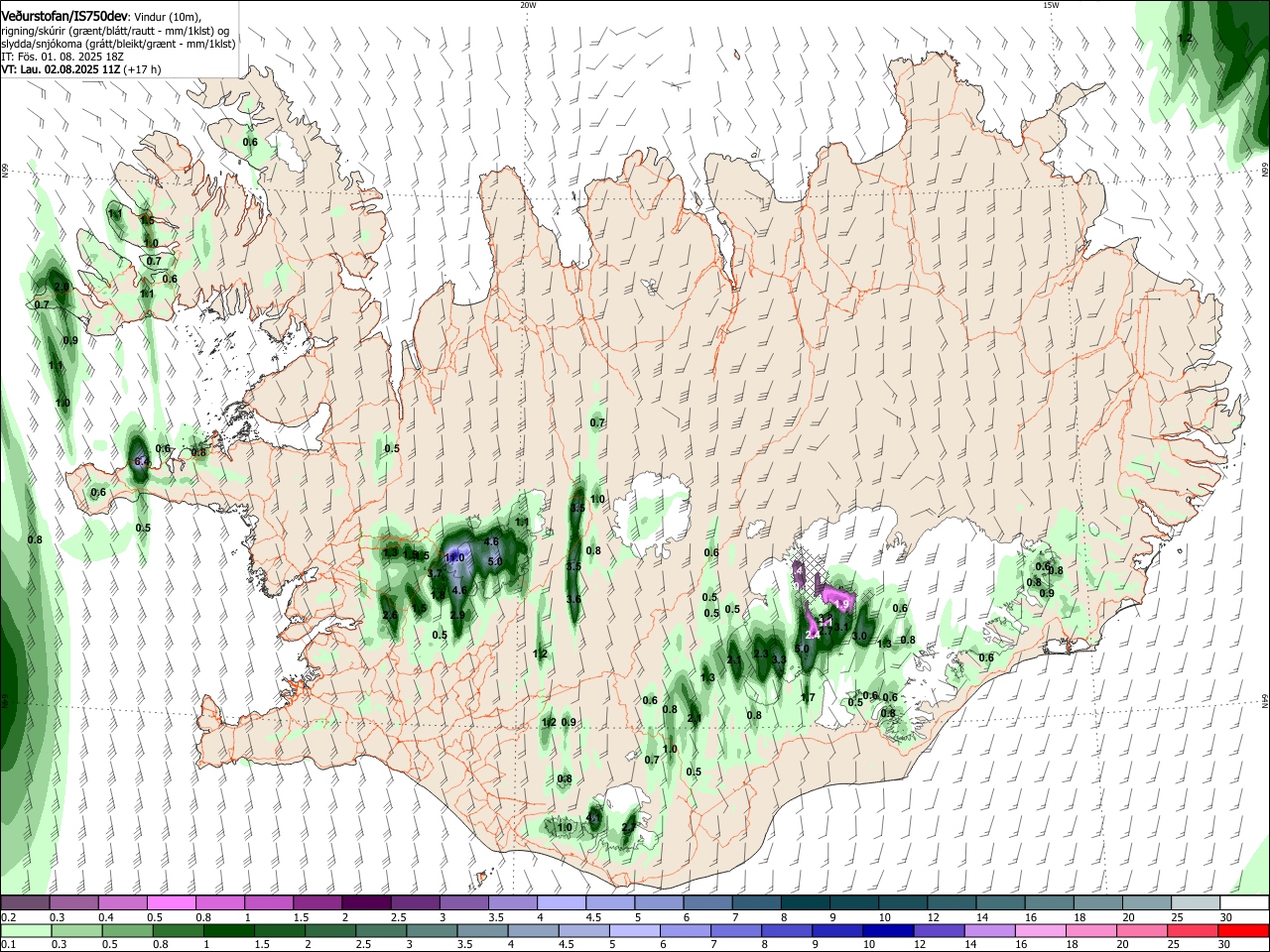This screenshot has width=1270, height=952.
Task: Click the dark blue swatch above 10 in lower legend
Action: coord(886,930)
